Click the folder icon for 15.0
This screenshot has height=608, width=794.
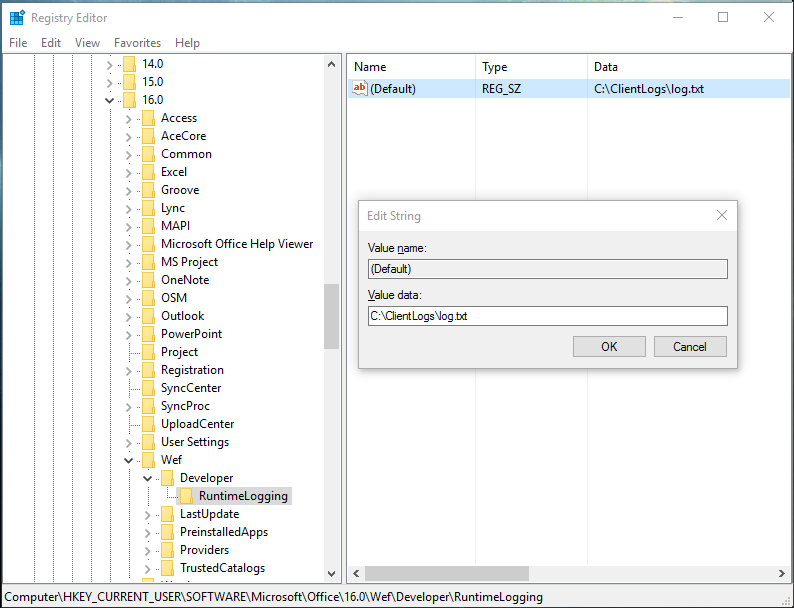[130, 82]
